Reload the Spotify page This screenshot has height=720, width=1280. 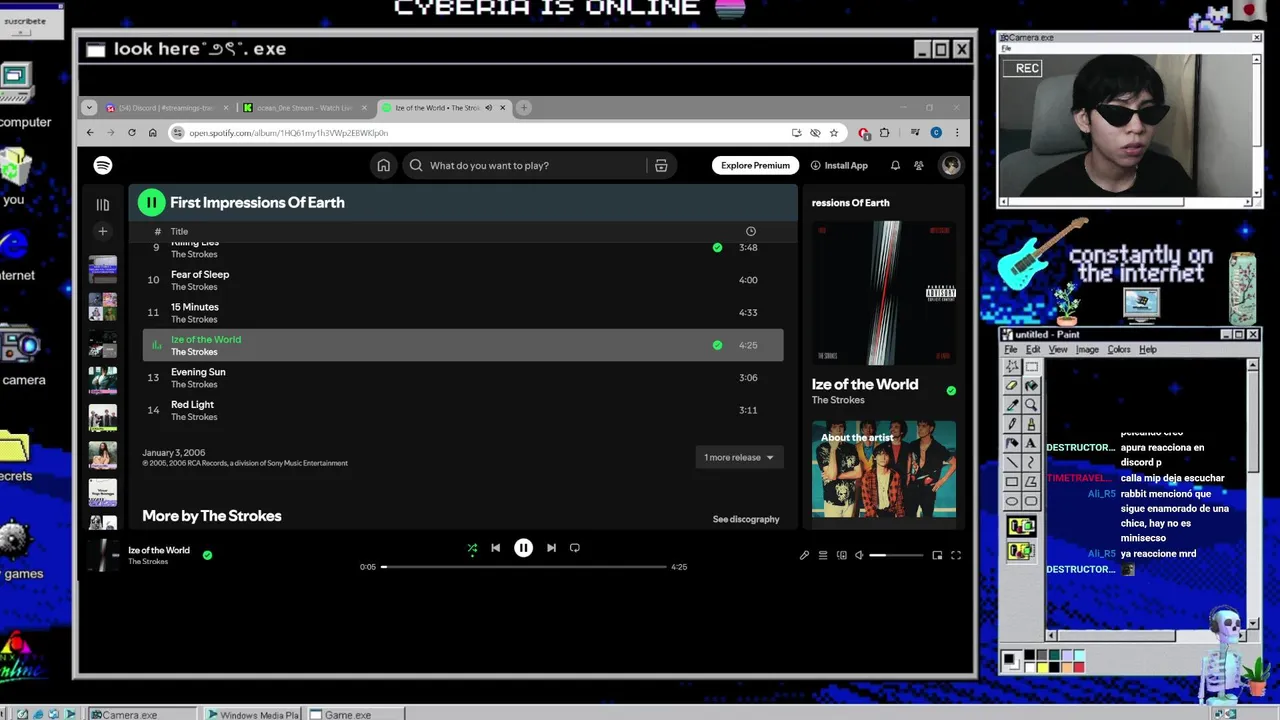(x=132, y=133)
